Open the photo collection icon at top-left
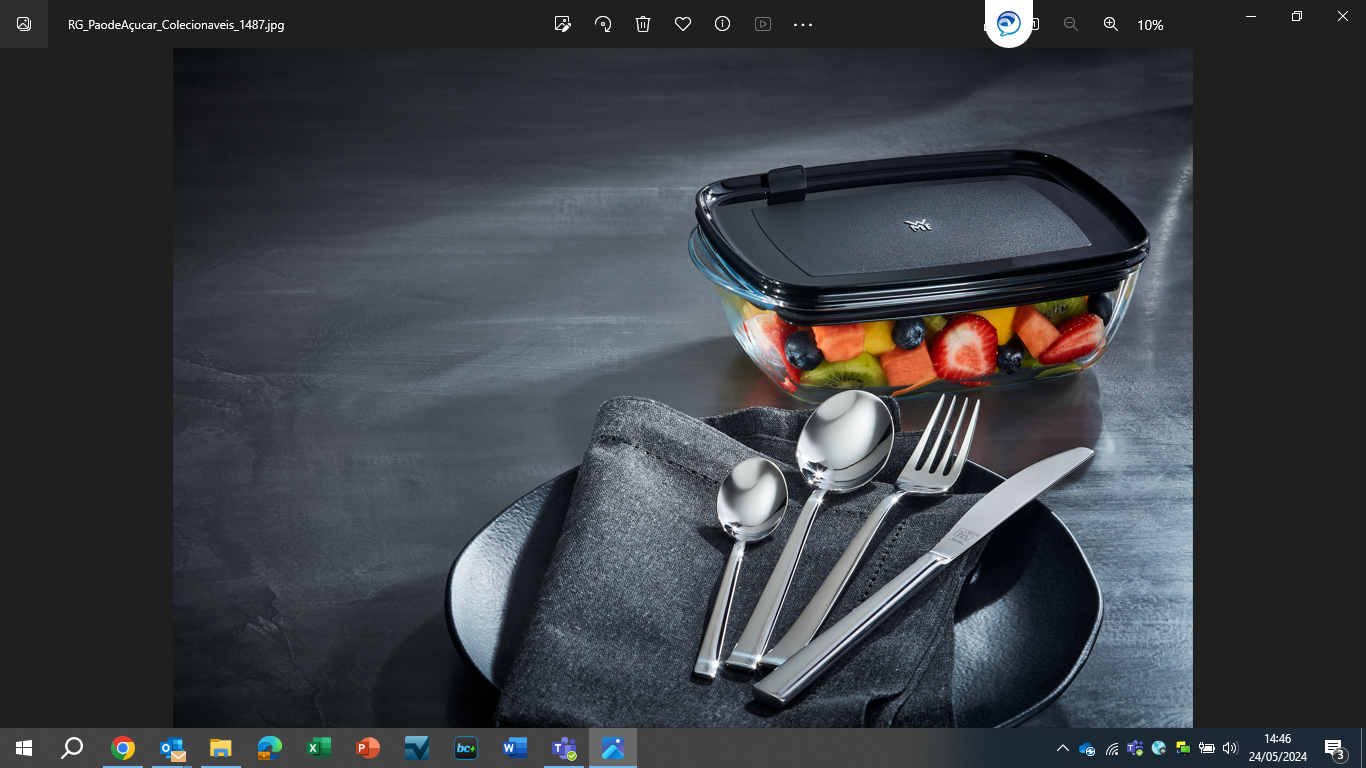The image size is (1366, 768). tap(24, 24)
